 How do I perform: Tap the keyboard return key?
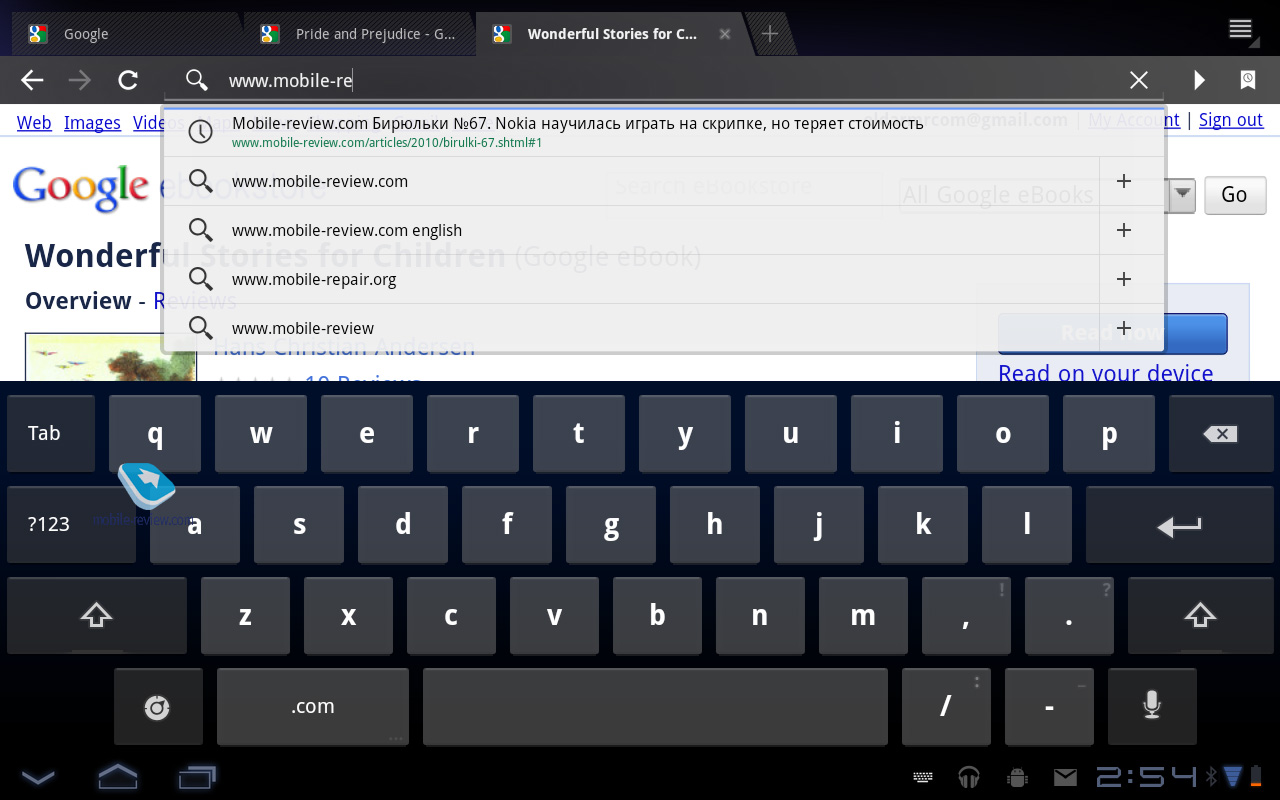[1179, 525]
